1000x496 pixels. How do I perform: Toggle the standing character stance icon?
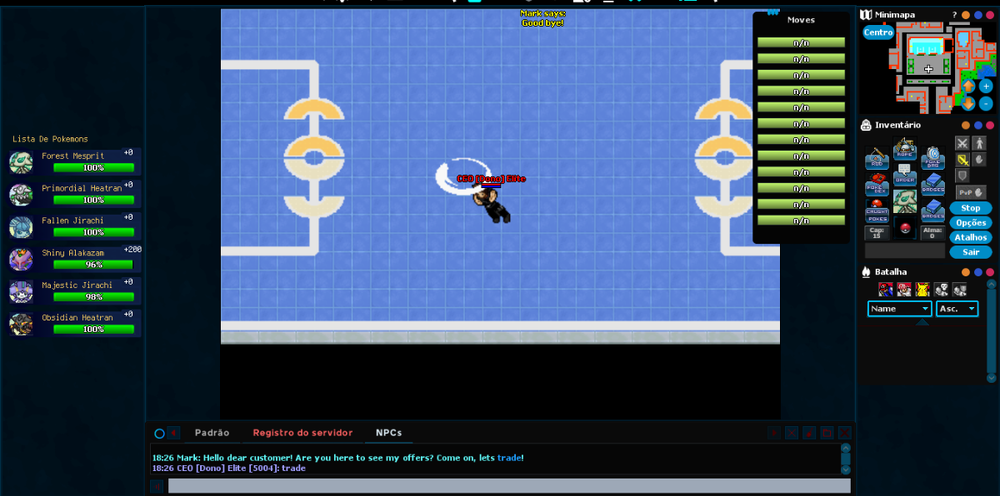point(979,143)
